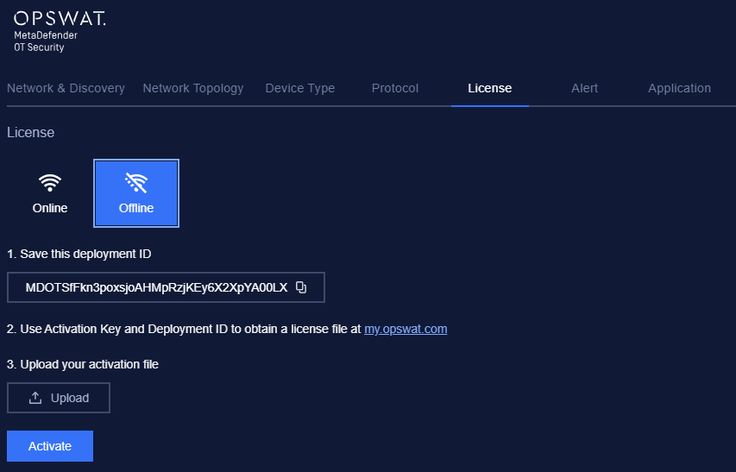736x472 pixels.
Task: Select the Offline license mode
Action: (136, 193)
